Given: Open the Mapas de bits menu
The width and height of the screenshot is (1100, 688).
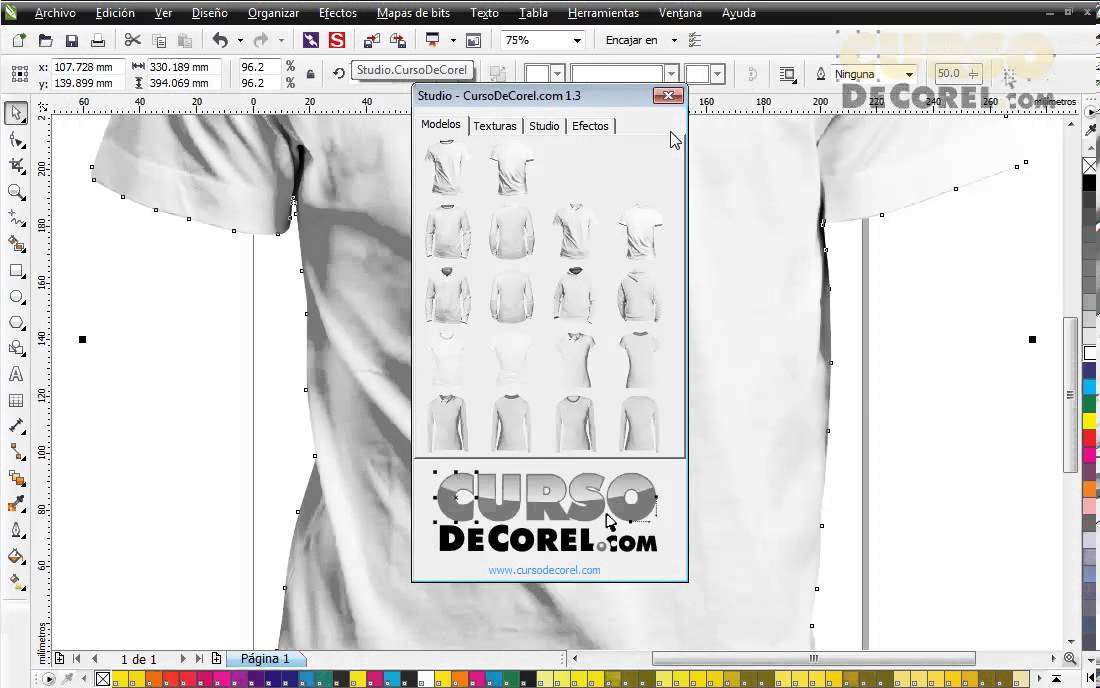Looking at the screenshot, I should click(413, 13).
